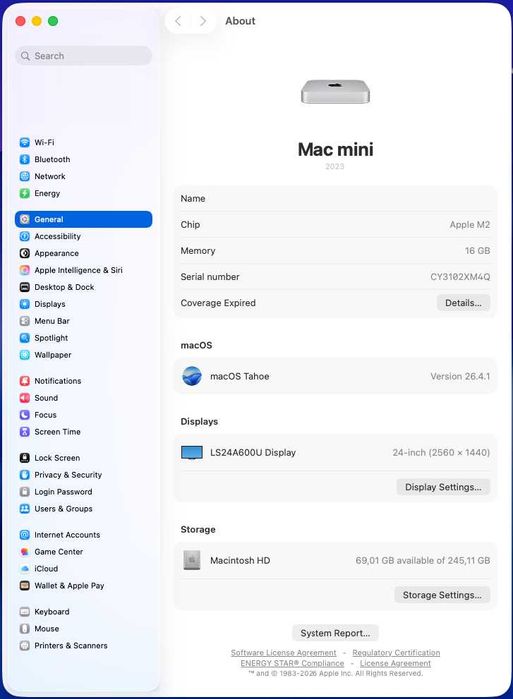Open Display Settings button
The height and width of the screenshot is (699, 513).
(x=443, y=487)
